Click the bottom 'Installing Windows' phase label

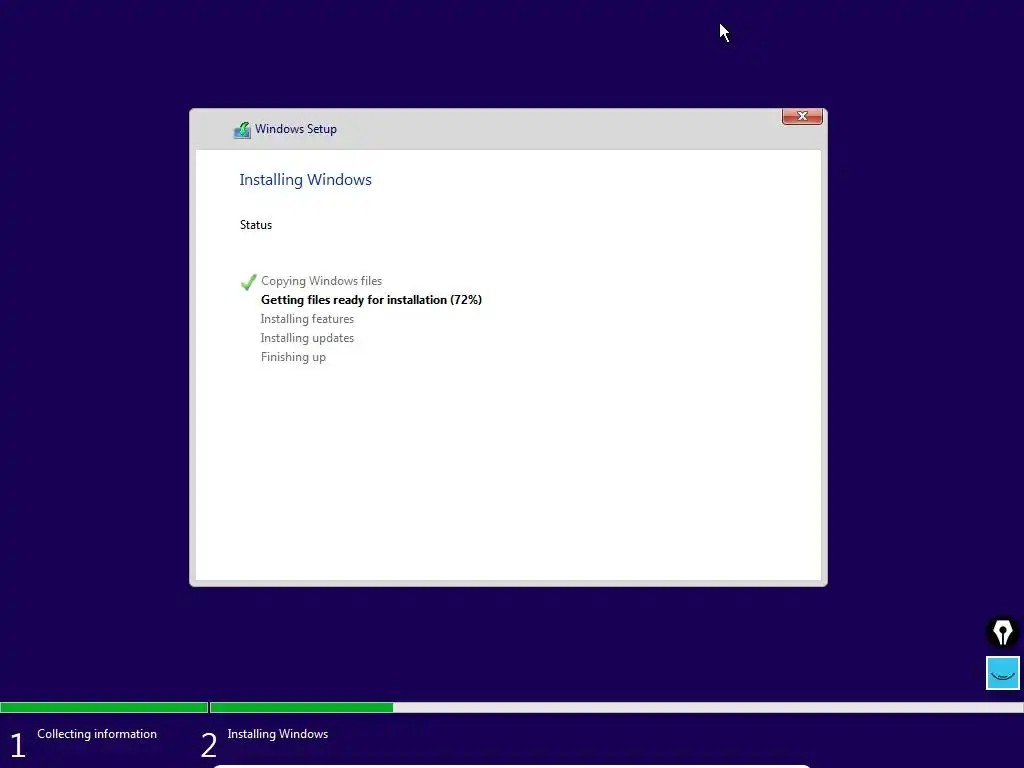[278, 734]
